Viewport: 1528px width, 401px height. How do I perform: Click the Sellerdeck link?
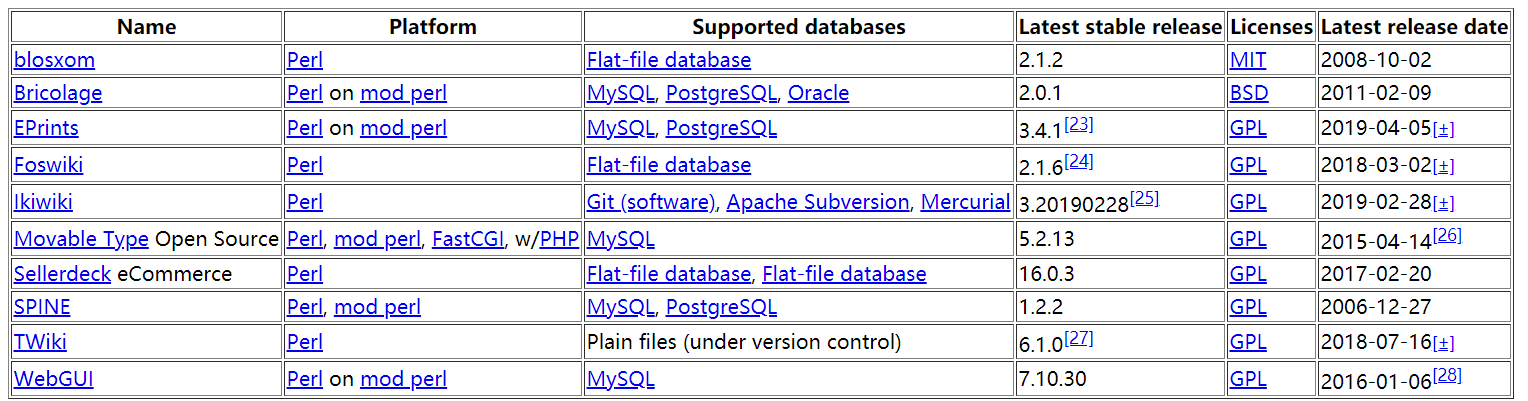click(x=62, y=274)
